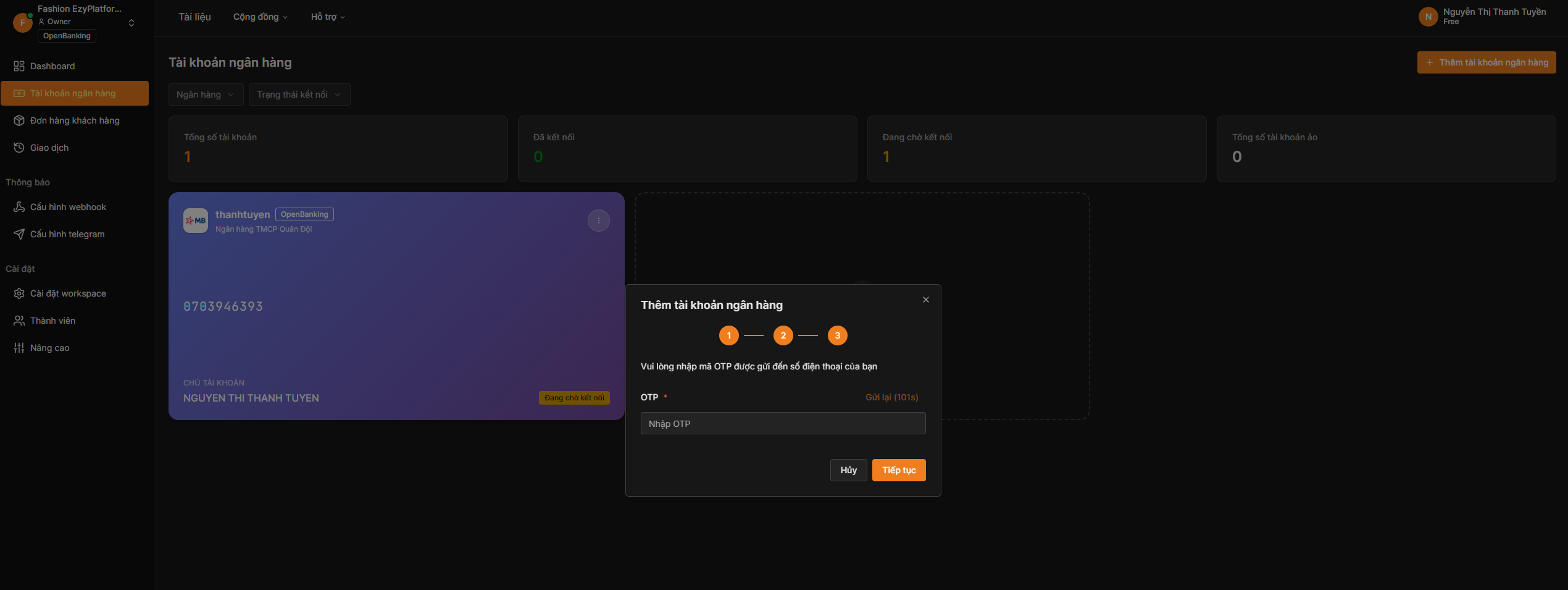1568x590 pixels.
Task: Expand the Trạng thái kết nối filter
Action: point(299,95)
